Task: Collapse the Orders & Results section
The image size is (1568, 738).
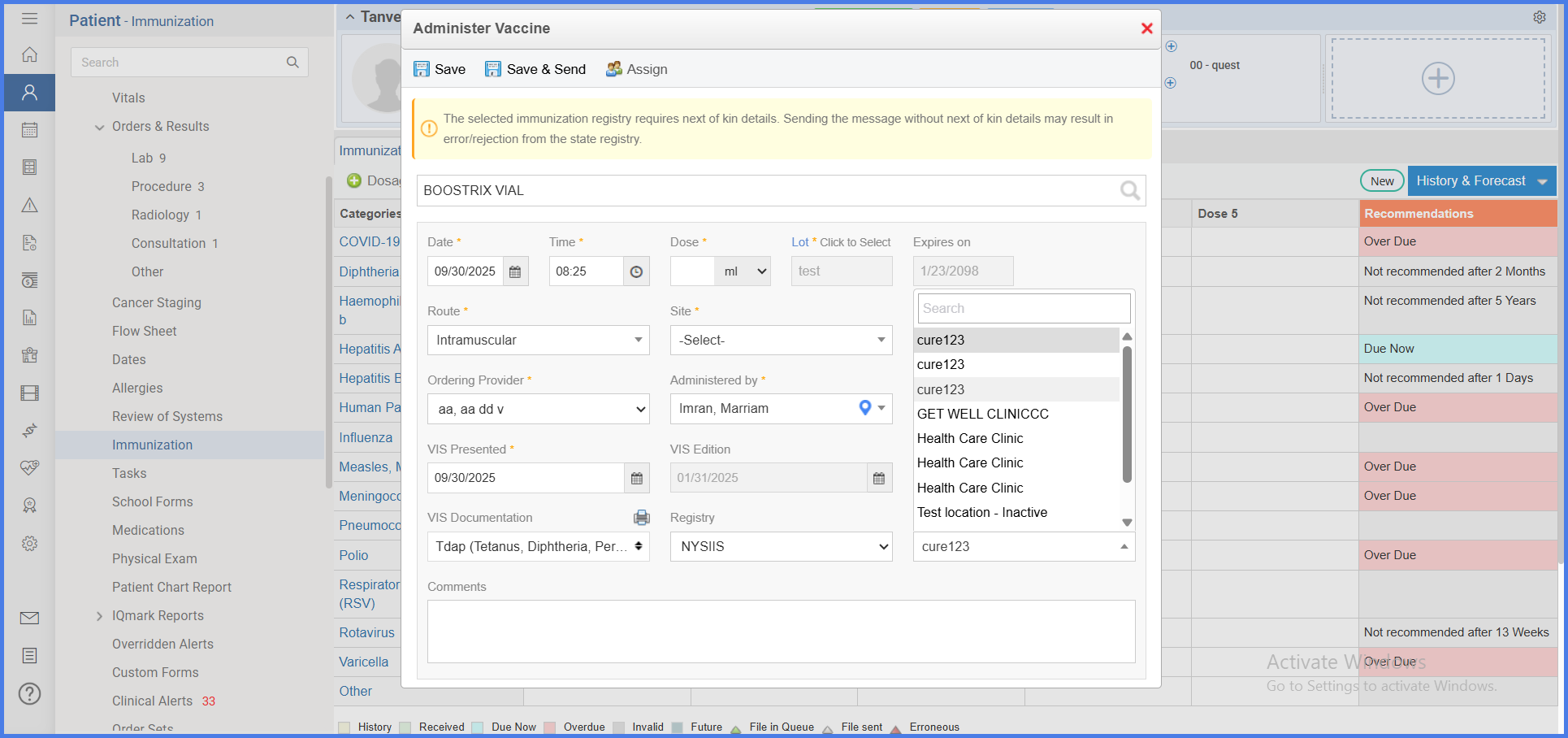Action: pyautogui.click(x=99, y=127)
